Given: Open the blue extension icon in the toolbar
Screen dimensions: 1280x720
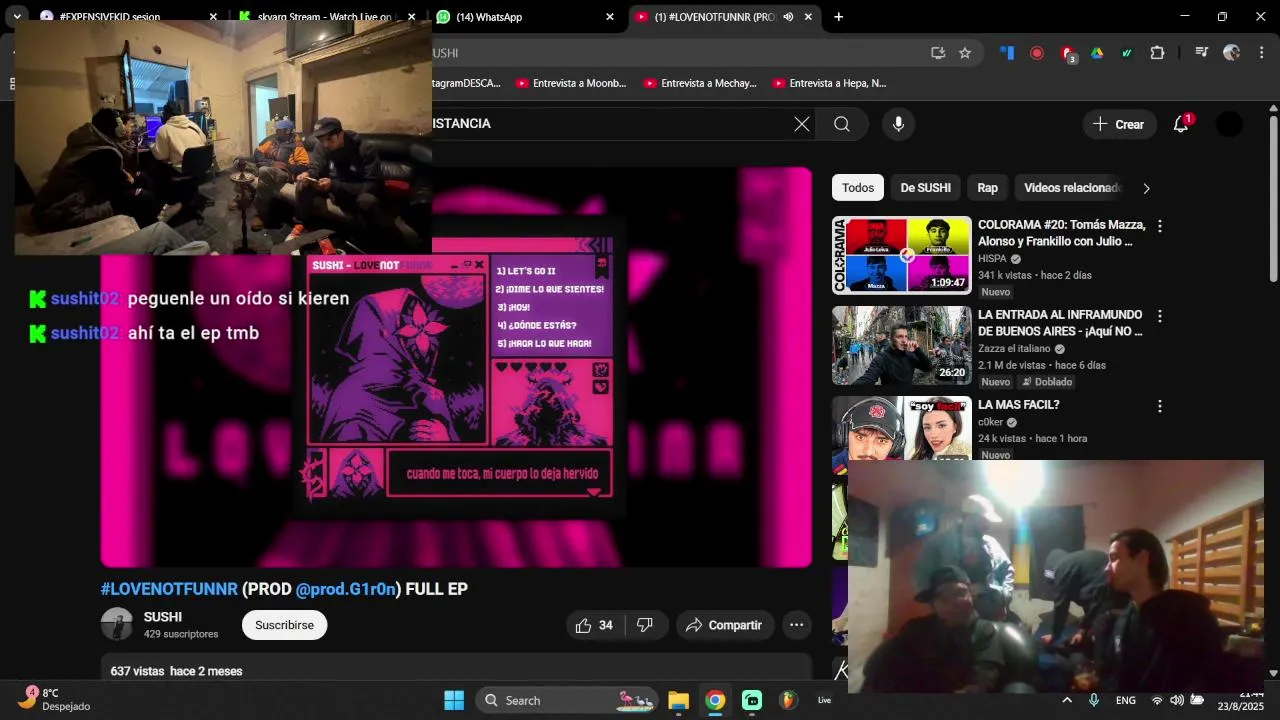Looking at the screenshot, I should point(1007,53).
